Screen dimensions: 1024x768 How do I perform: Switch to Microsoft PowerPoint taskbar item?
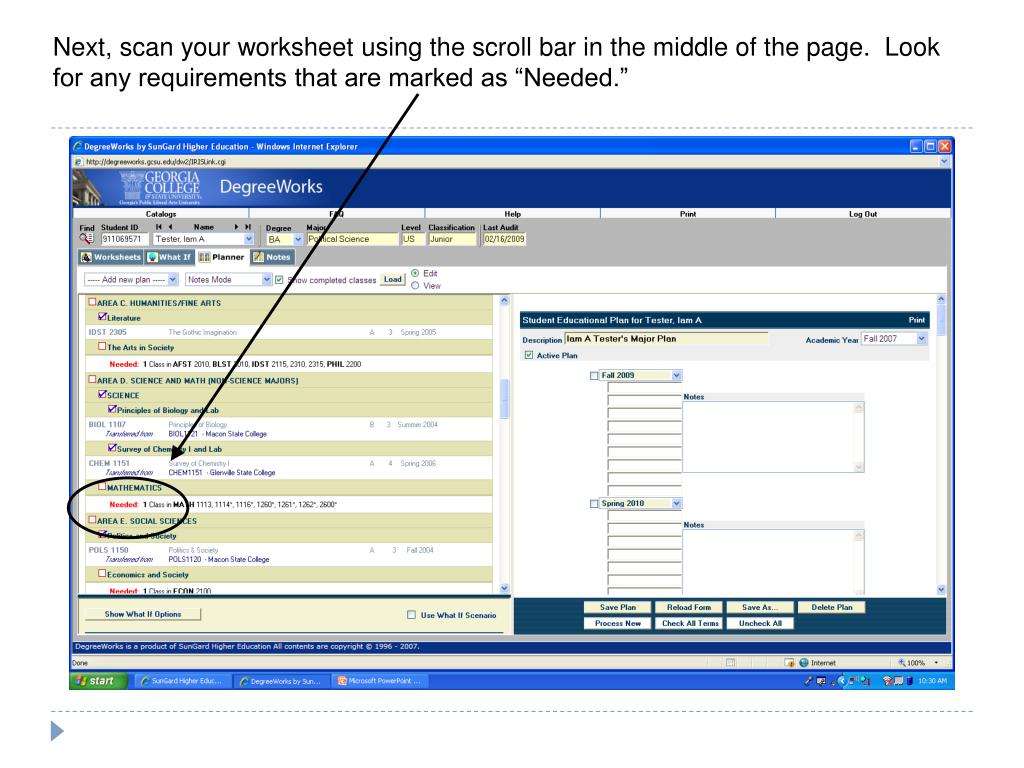coord(380,681)
